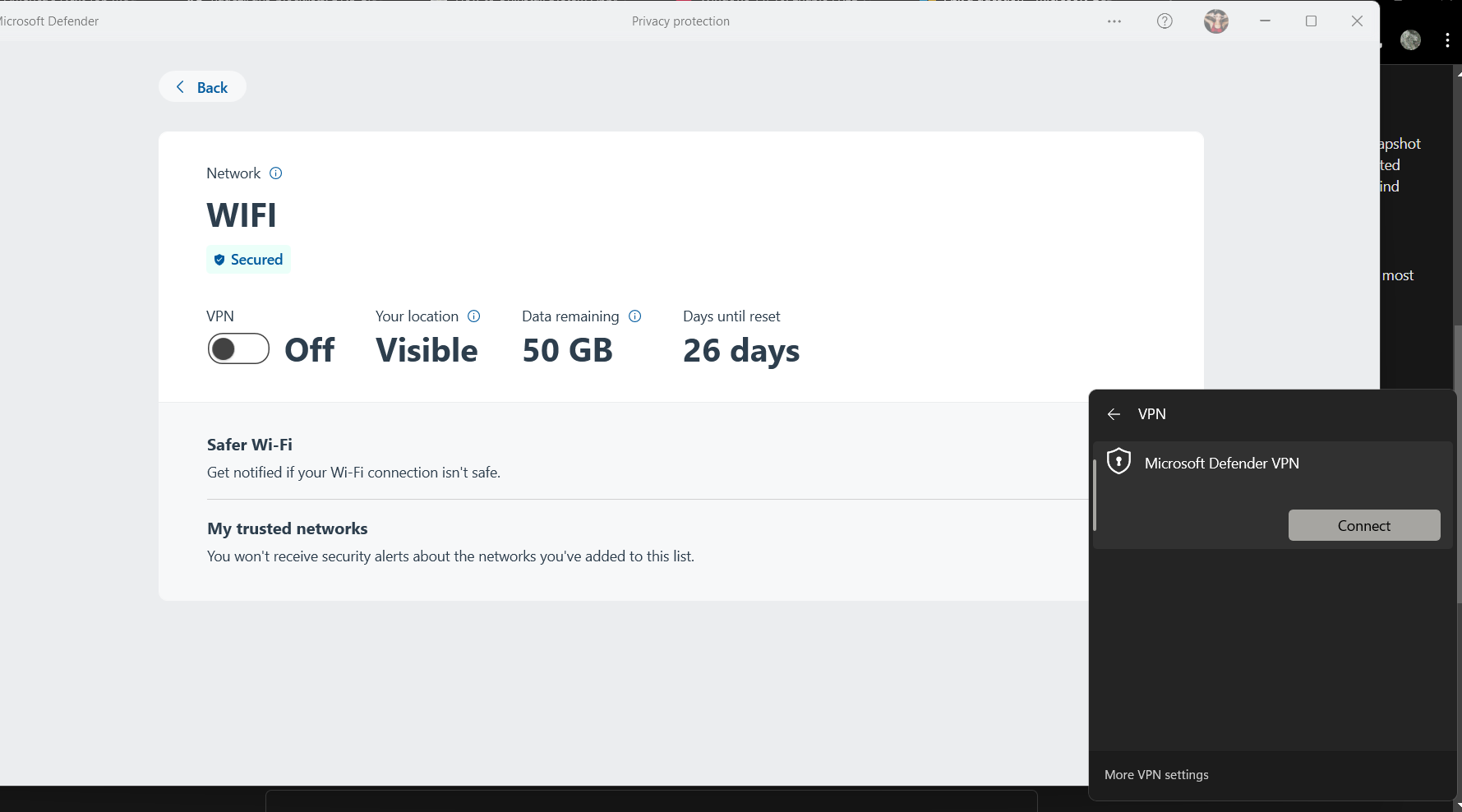The width and height of the screenshot is (1462, 812).
Task: Open the Network info tooltip icon
Action: pyautogui.click(x=276, y=173)
